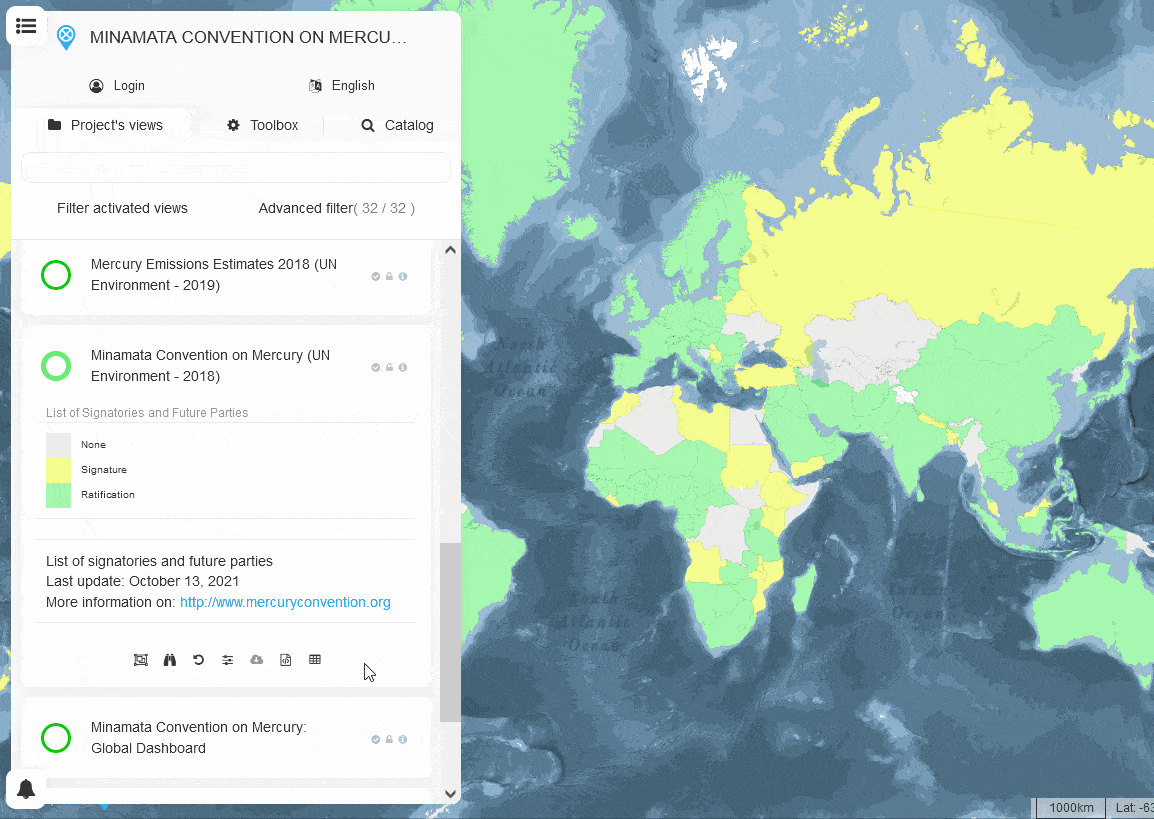Toggle the Minamata Convention UN Environment 2018 view

point(56,366)
